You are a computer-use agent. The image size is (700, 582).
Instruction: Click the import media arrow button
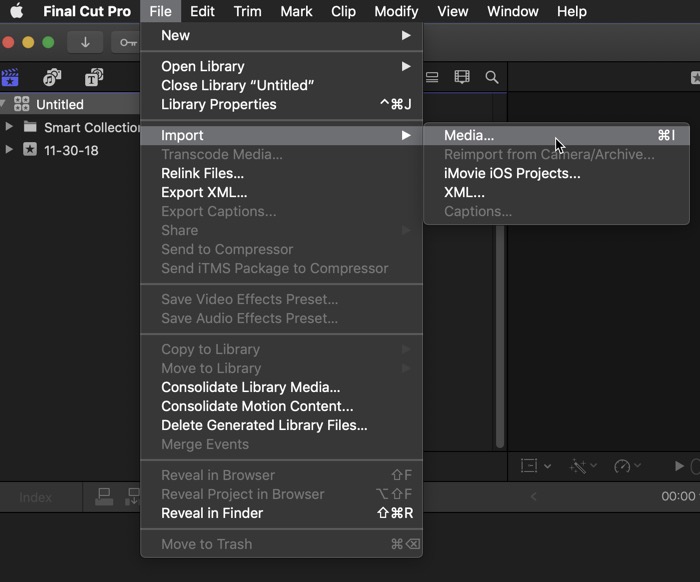click(85, 42)
